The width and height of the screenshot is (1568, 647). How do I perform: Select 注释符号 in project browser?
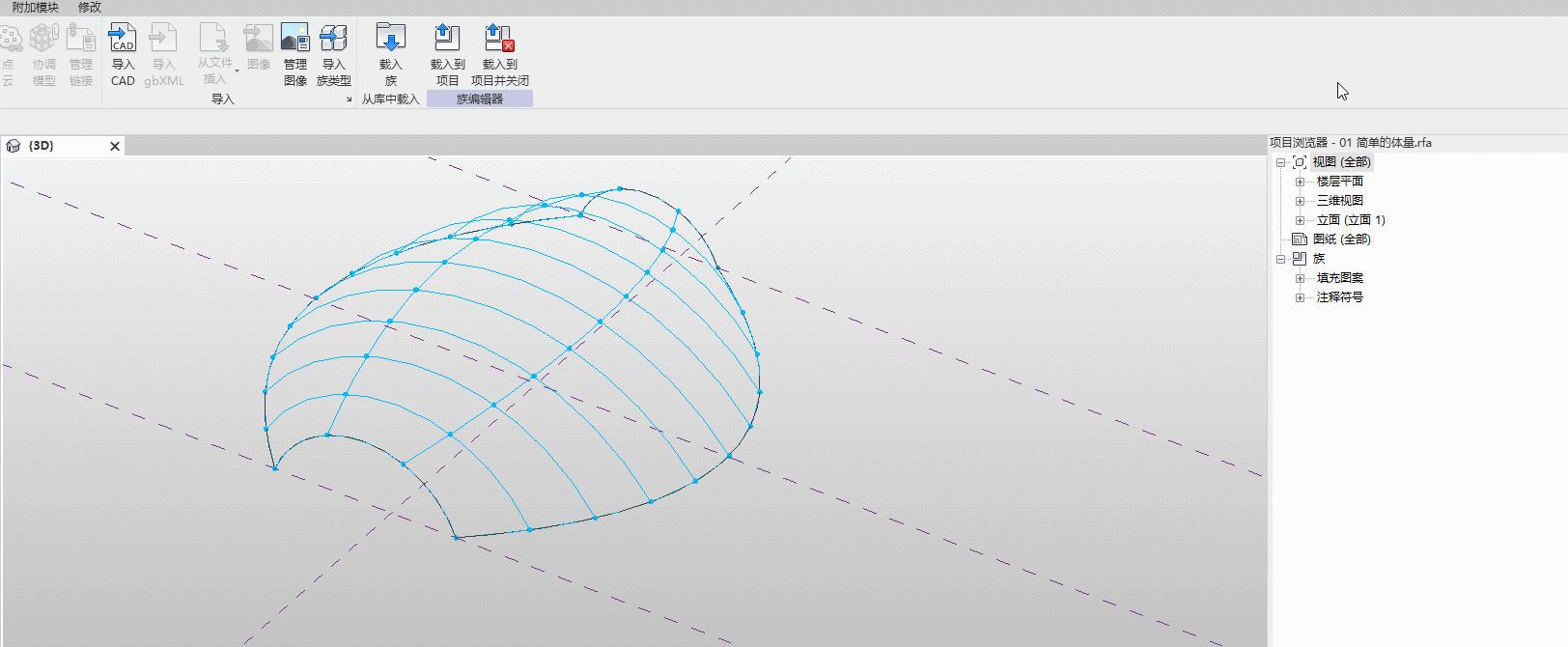point(1340,297)
